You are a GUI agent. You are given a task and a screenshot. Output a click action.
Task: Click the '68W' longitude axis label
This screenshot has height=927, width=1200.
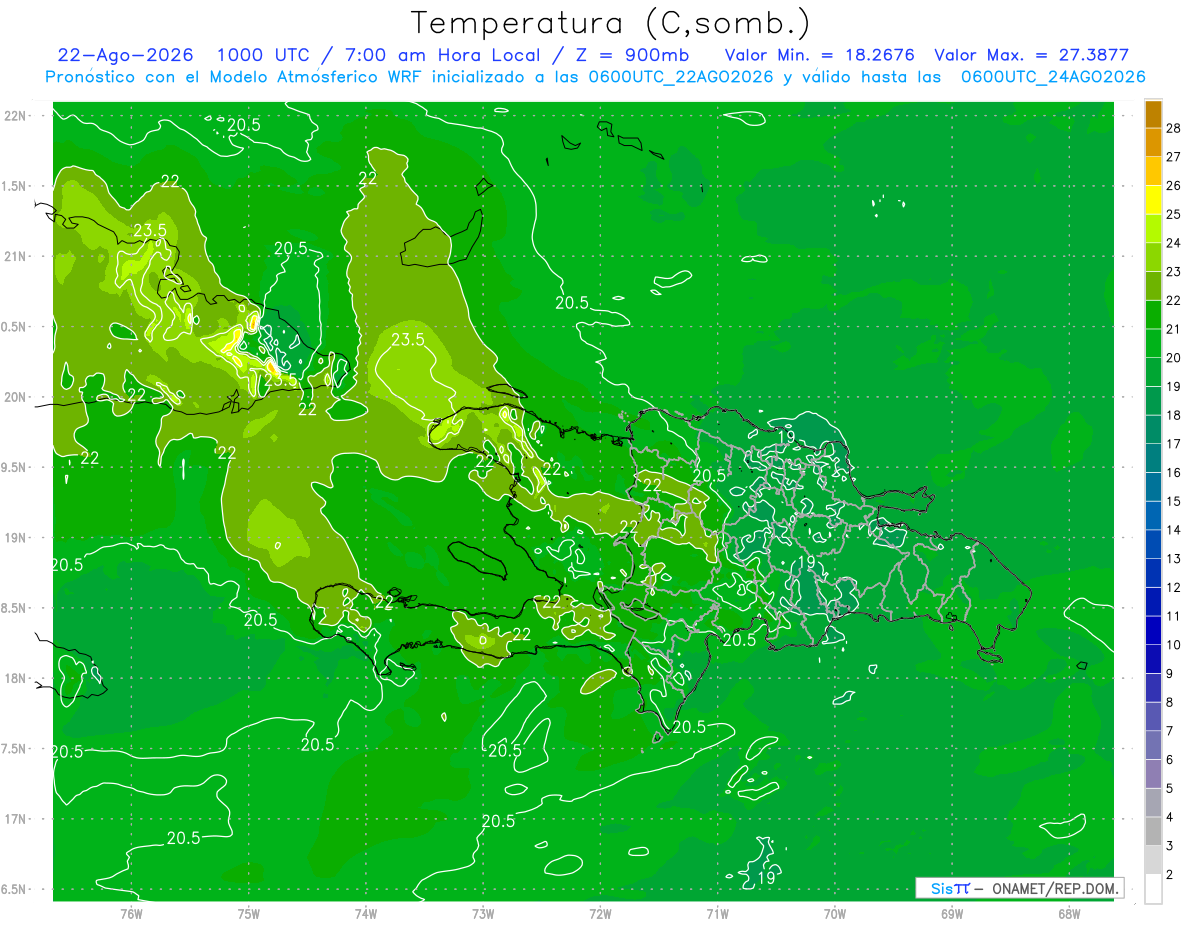1068,913
